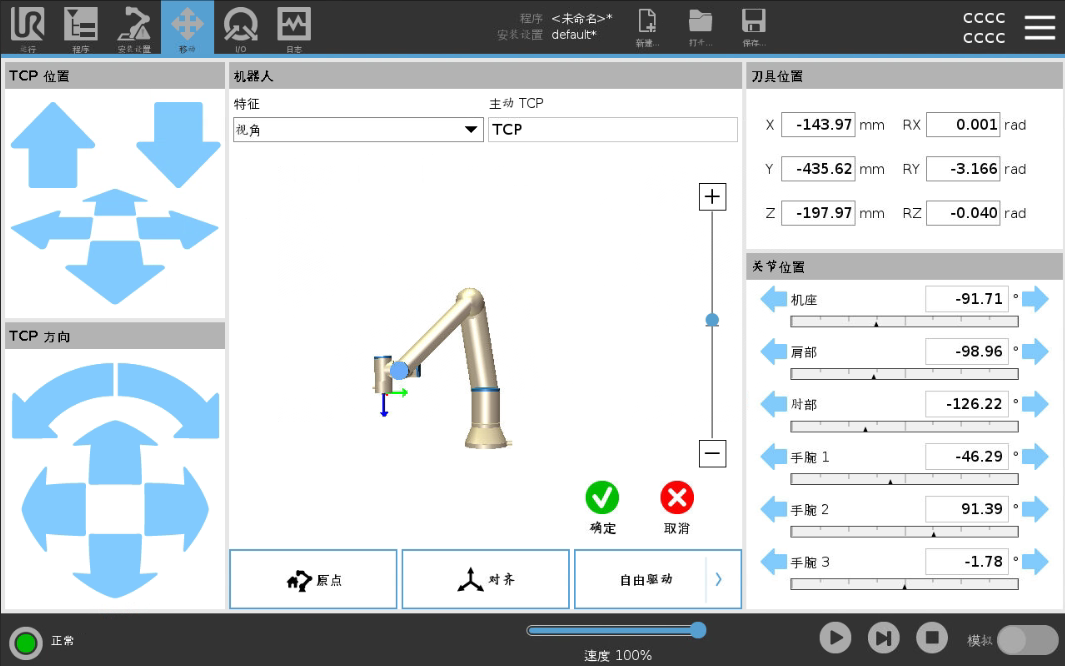The height and width of the screenshot is (666, 1065).
Task: Increase the base (机座) joint angle
Action: (1035, 299)
